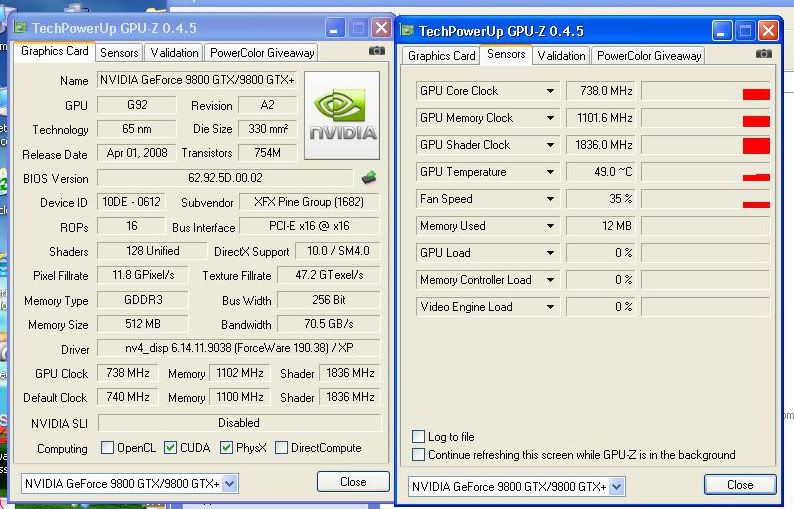Open GPU Temperature sensor dropdown
The height and width of the screenshot is (509, 794).
[x=550, y=172]
